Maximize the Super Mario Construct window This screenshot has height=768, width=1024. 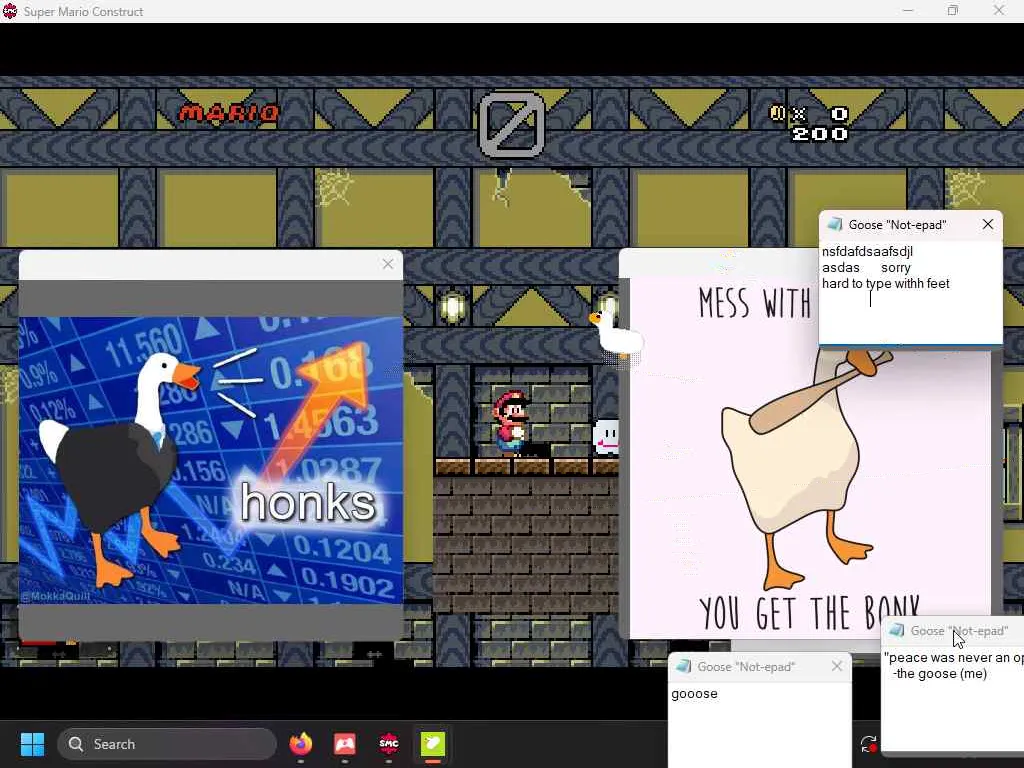[x=953, y=10]
